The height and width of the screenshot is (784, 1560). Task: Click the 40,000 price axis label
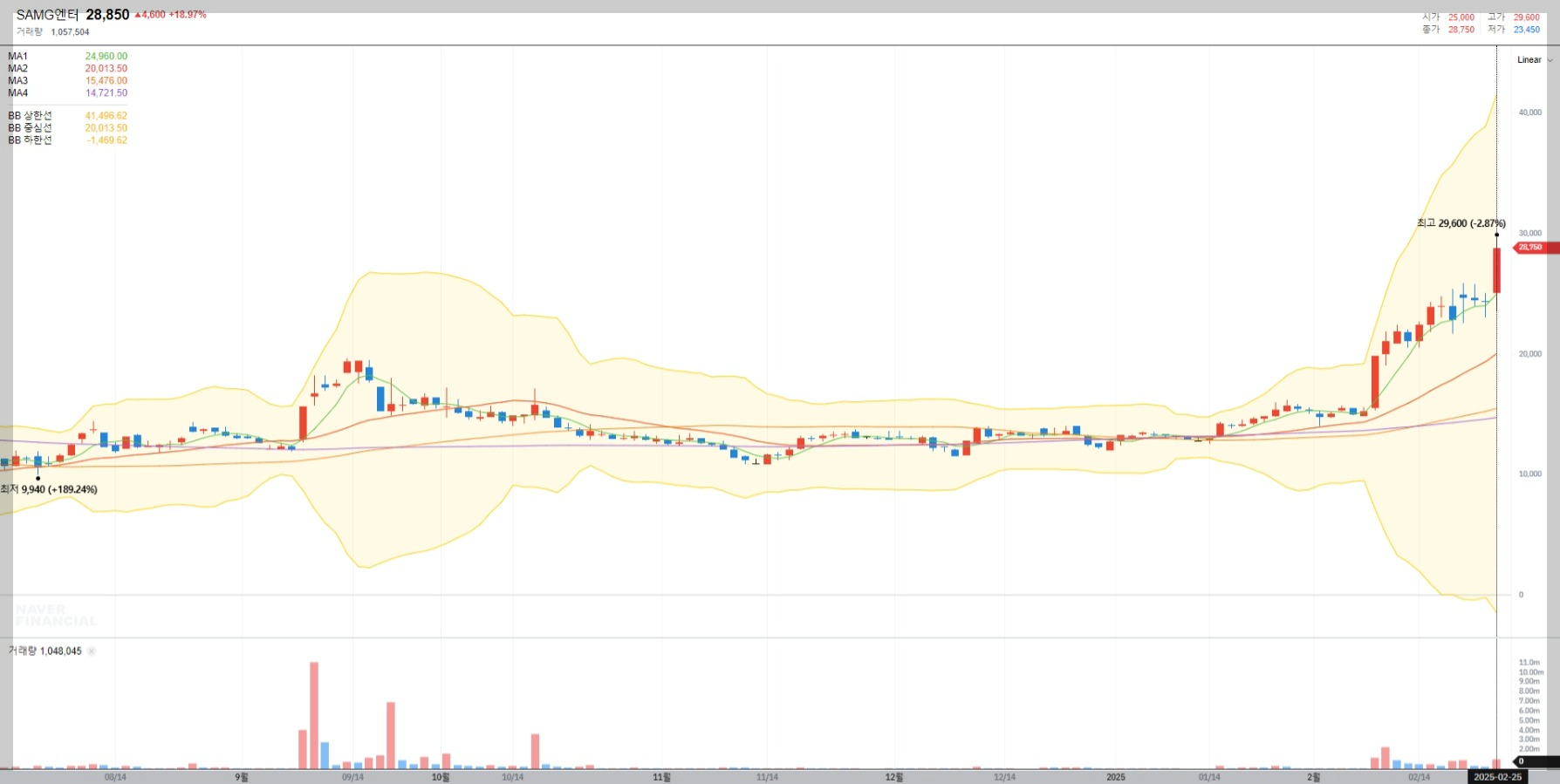[1530, 112]
